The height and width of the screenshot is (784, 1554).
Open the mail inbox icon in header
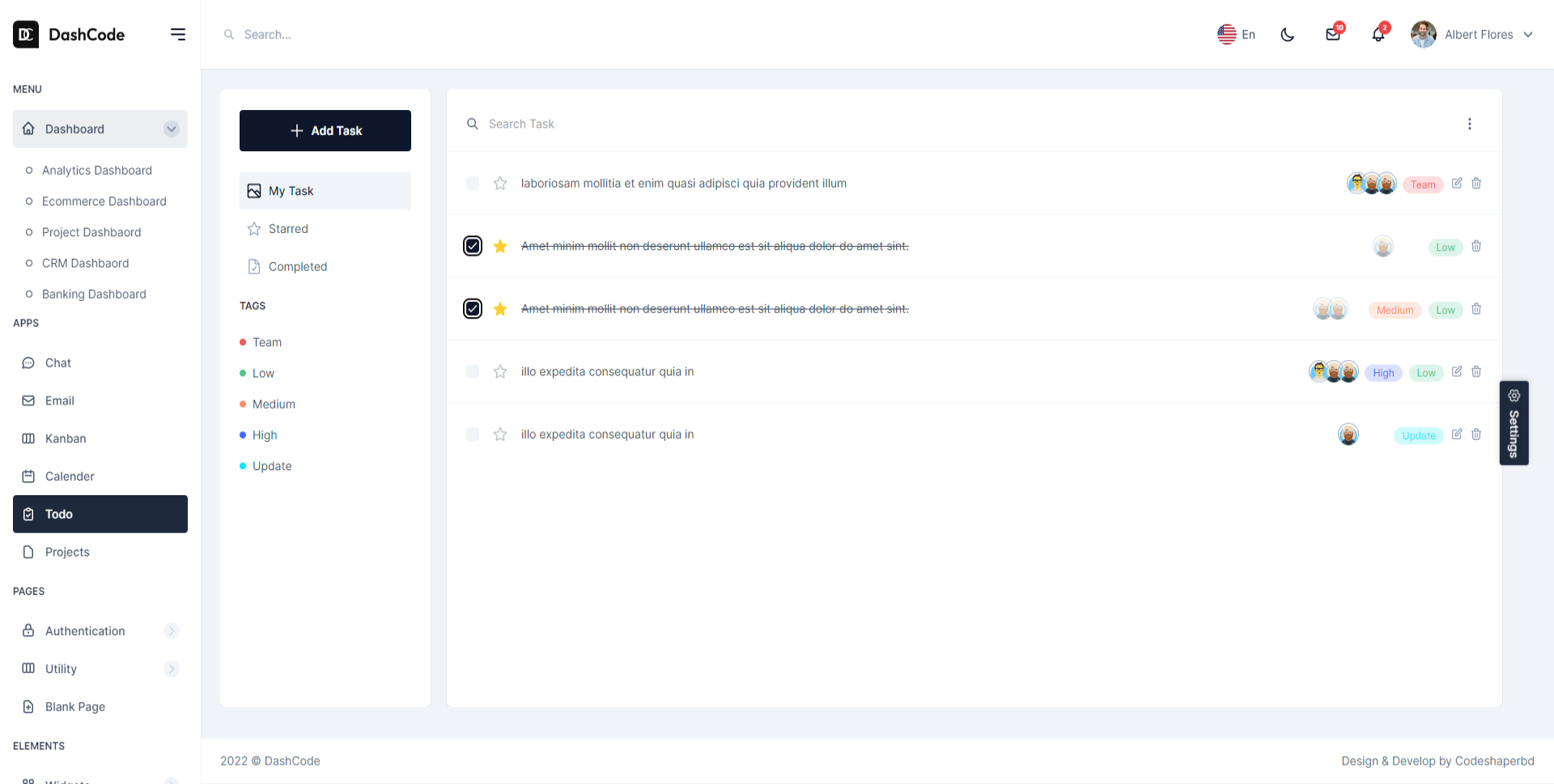[x=1332, y=35]
